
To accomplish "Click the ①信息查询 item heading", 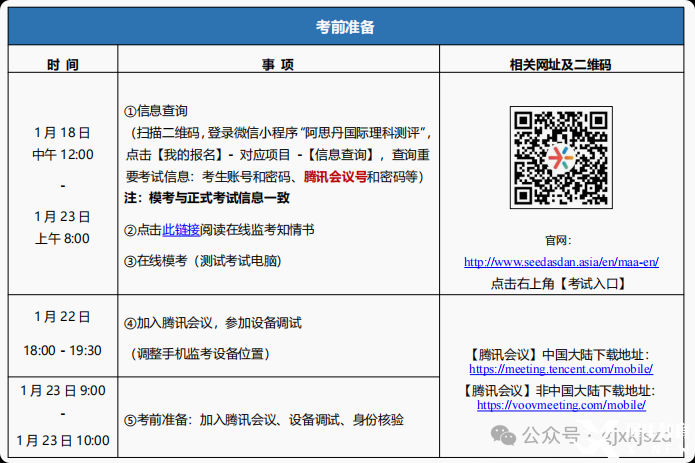I will point(156,111).
